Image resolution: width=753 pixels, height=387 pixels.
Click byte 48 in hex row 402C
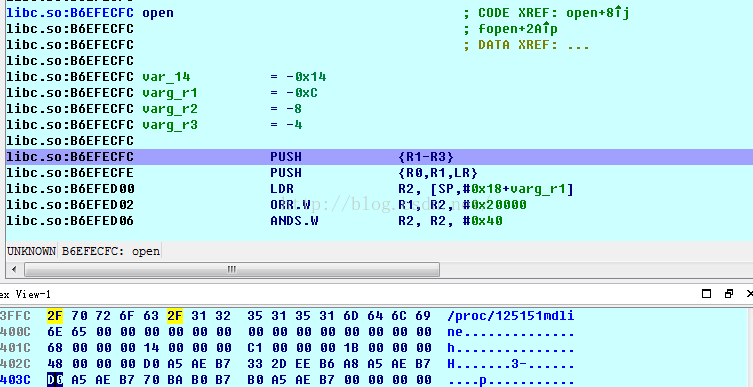(55, 363)
